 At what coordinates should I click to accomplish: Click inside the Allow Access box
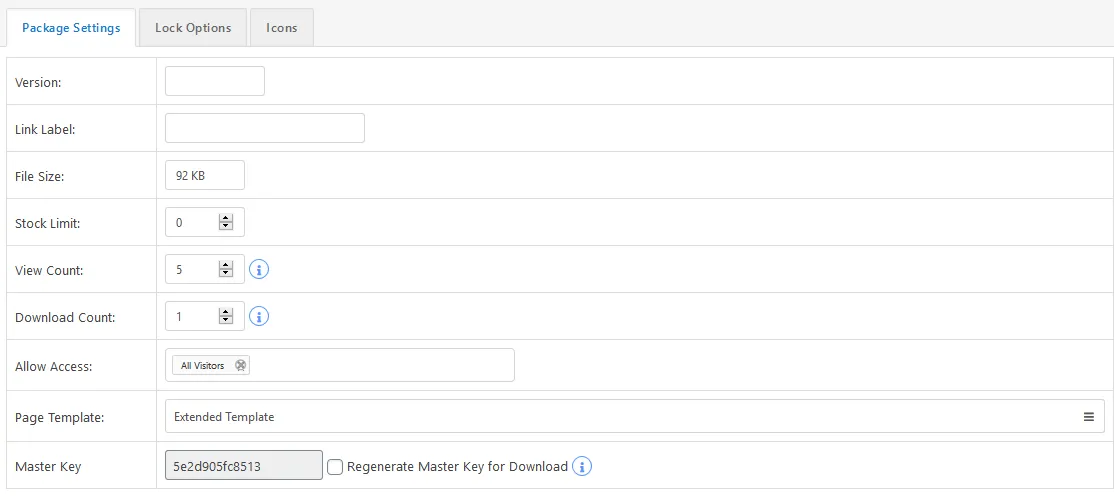tap(340, 365)
